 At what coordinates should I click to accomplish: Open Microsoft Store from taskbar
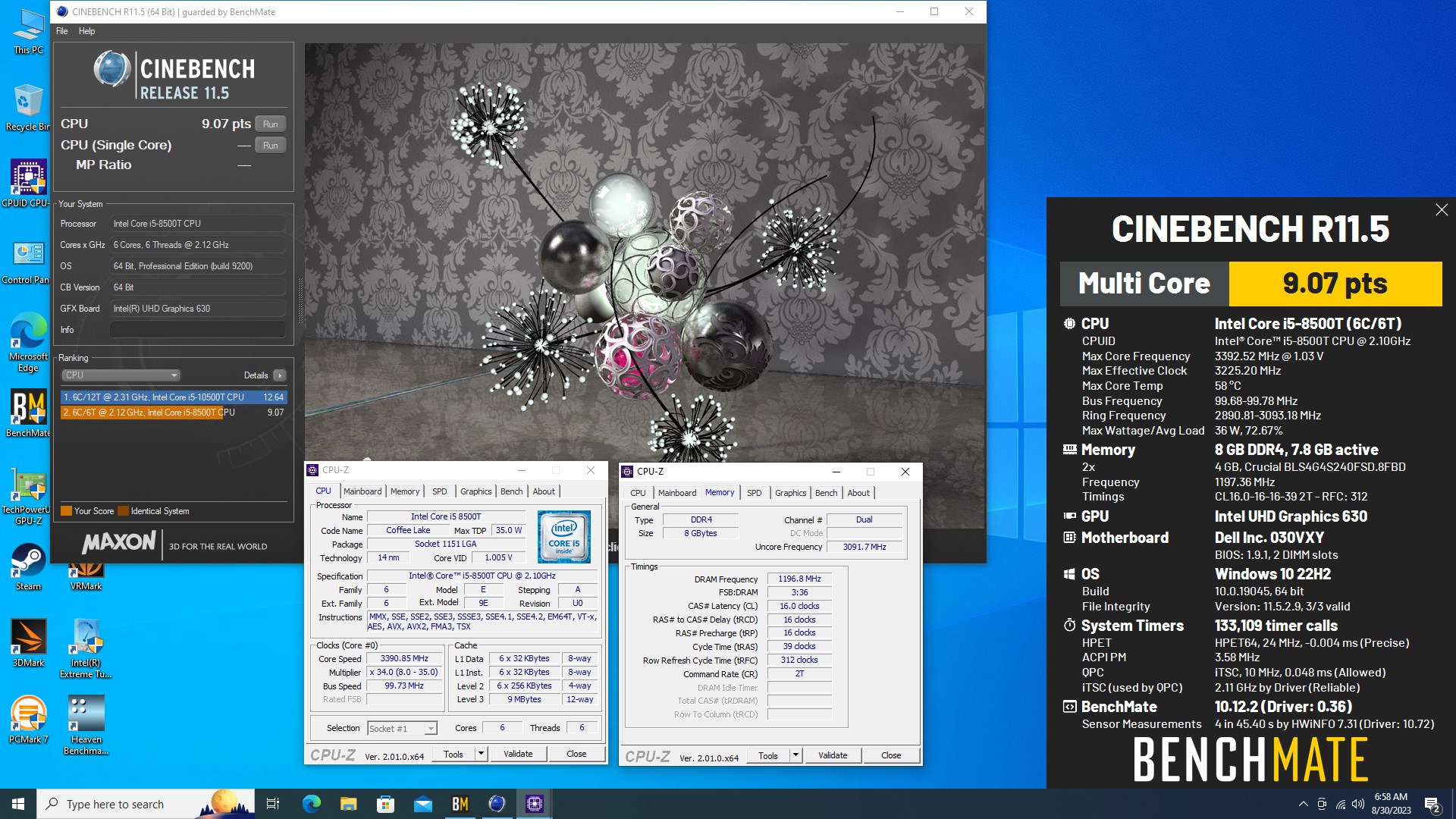[385, 804]
